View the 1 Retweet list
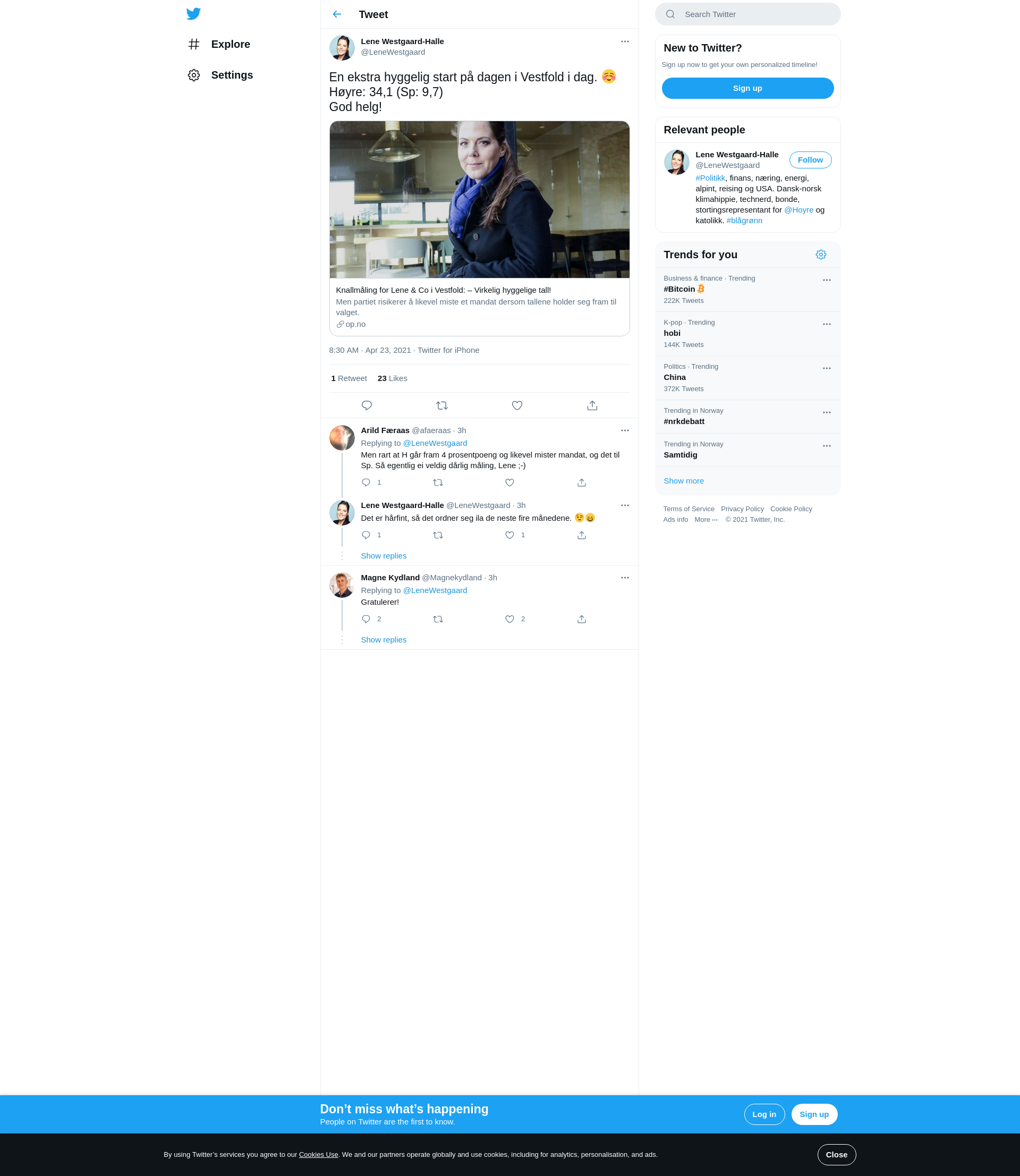 tap(349, 378)
